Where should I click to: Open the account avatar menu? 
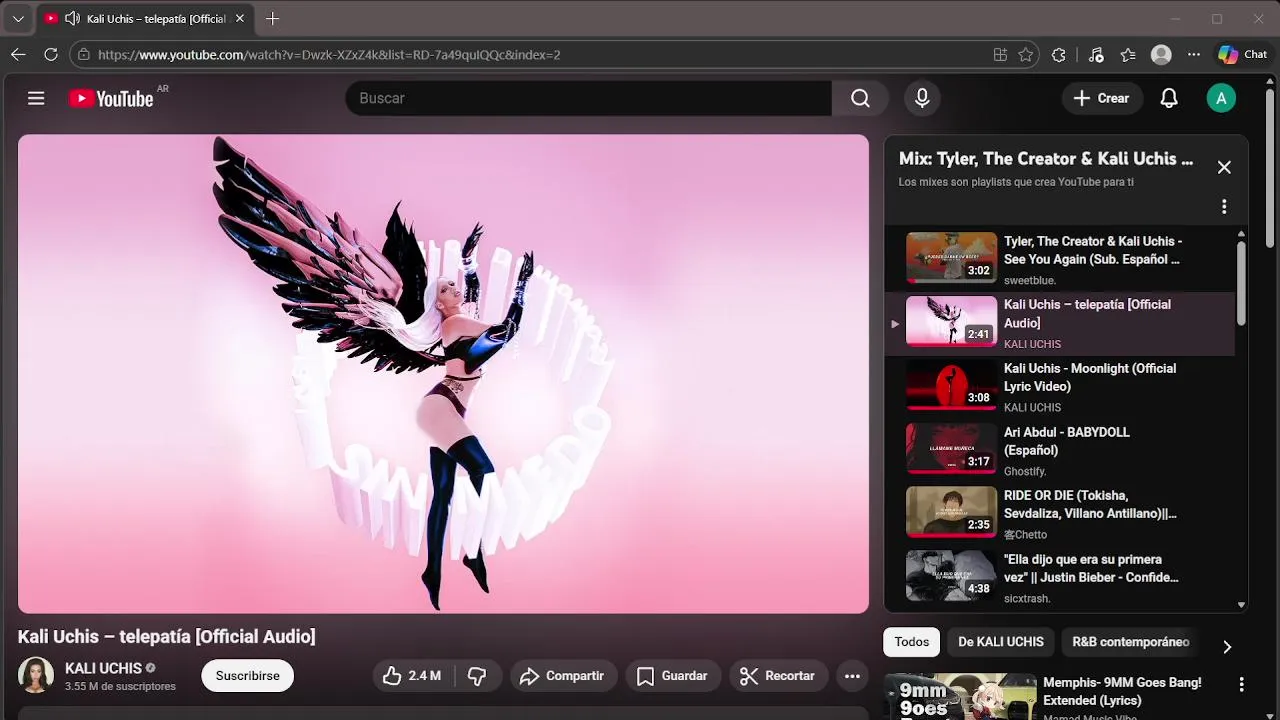tap(1221, 98)
